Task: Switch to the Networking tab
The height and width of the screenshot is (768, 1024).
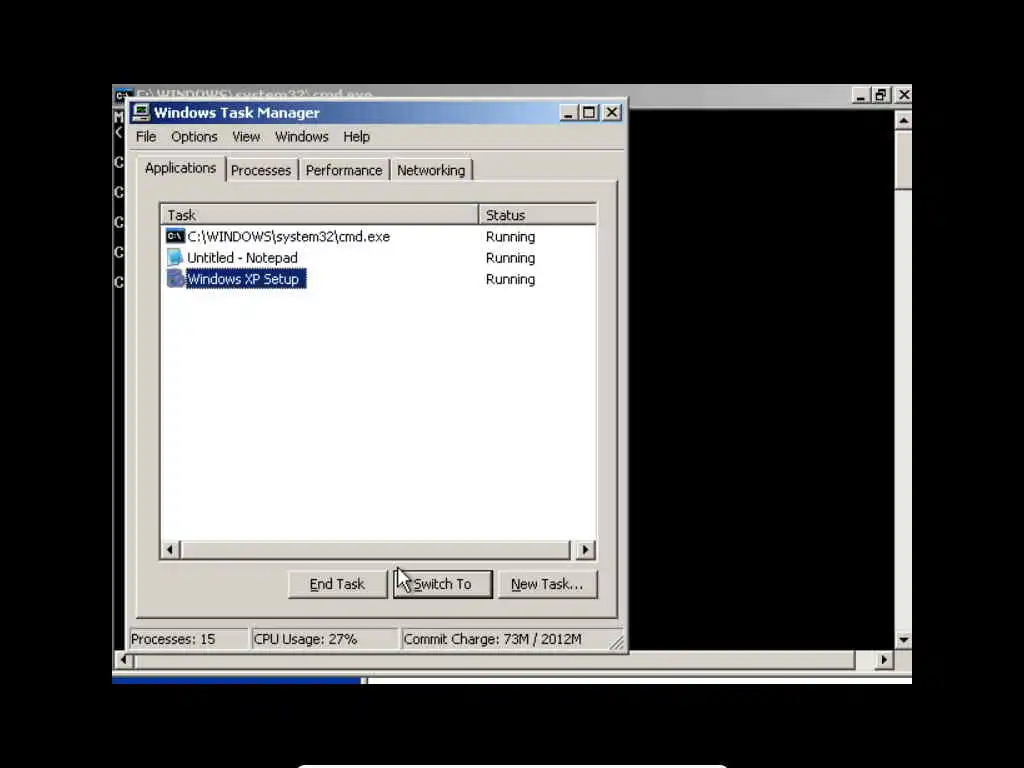Action: [x=431, y=170]
